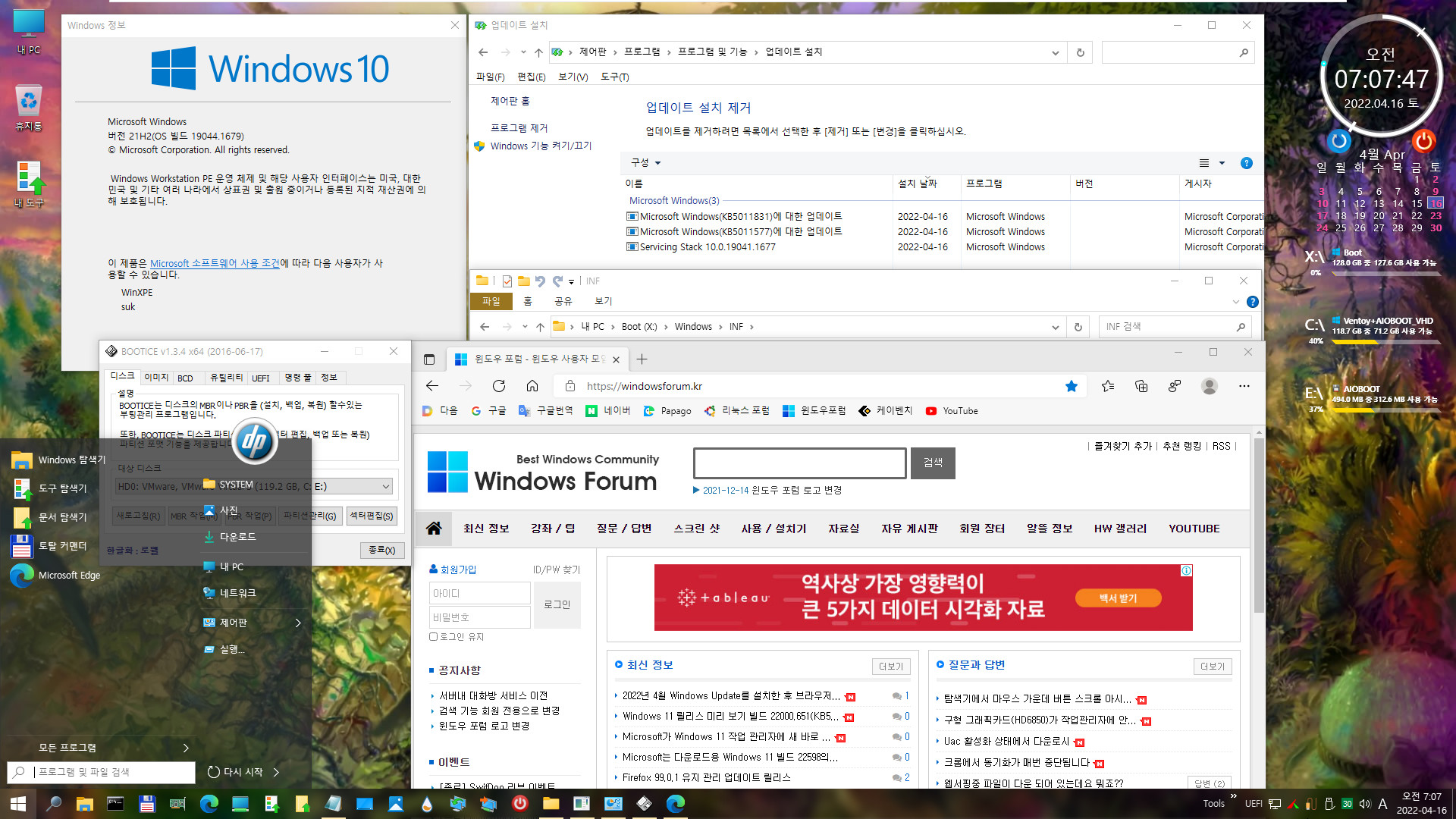Viewport: 1456px width, 819px height.
Task: Open new tab in Edge
Action: [x=642, y=359]
